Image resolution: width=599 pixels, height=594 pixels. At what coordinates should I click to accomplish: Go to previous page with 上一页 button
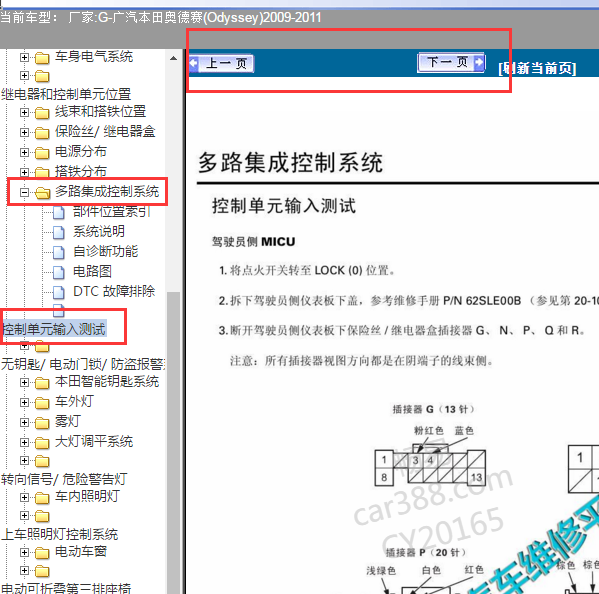222,63
